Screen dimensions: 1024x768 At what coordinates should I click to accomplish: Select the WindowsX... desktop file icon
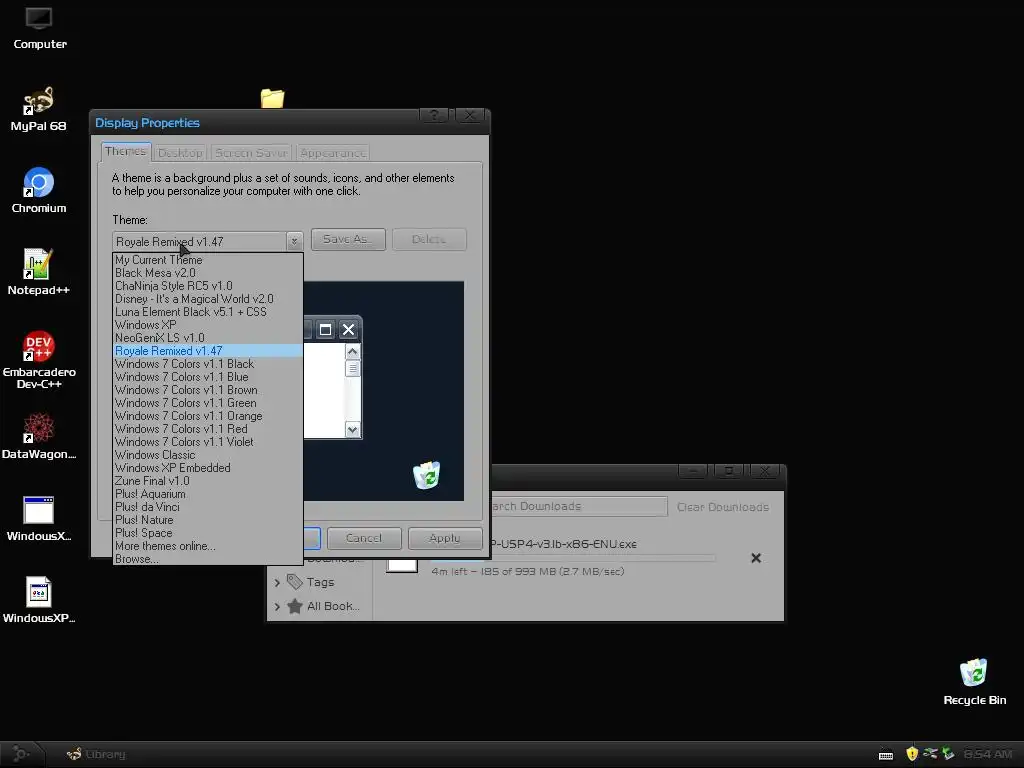click(x=39, y=519)
